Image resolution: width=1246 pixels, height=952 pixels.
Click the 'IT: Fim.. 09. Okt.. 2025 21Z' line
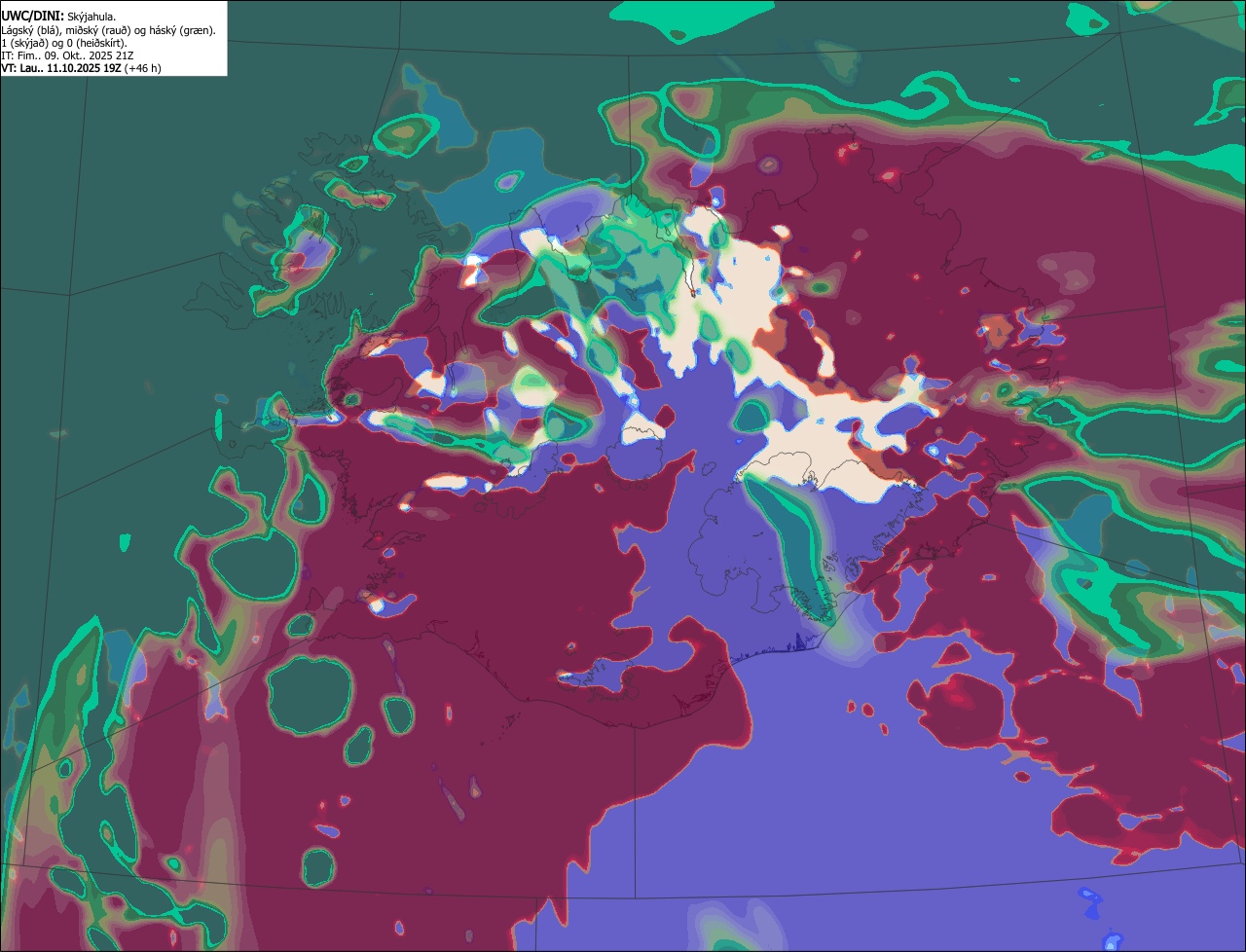(x=67, y=55)
